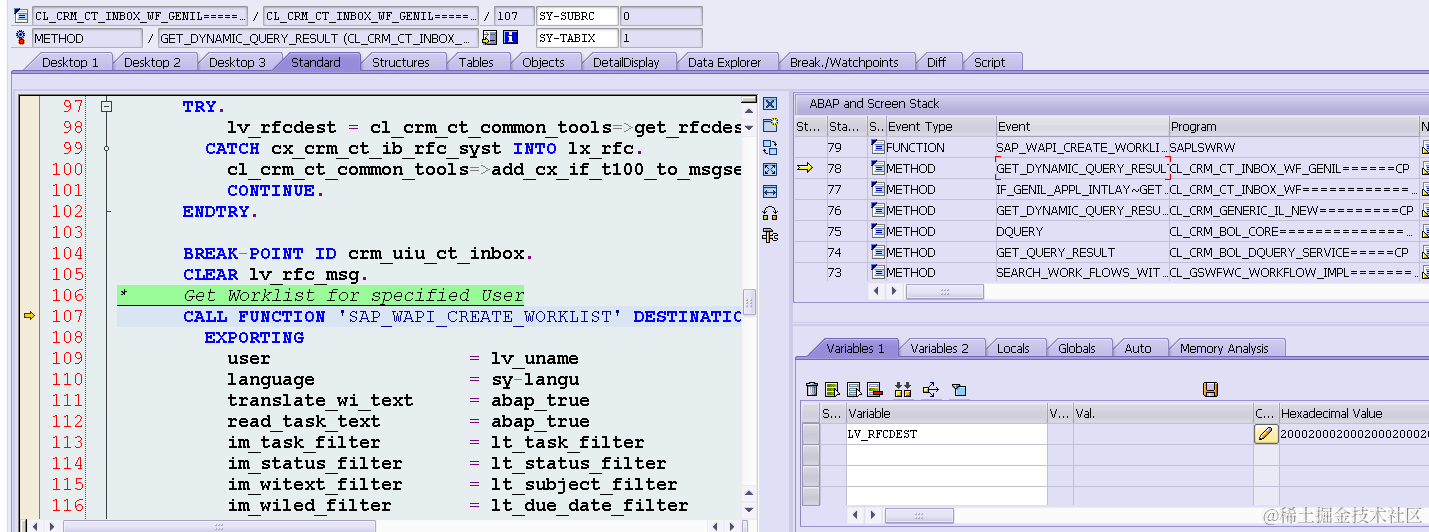Open the DetailDisplay tab
The height and width of the screenshot is (532, 1429).
pyautogui.click(x=626, y=62)
